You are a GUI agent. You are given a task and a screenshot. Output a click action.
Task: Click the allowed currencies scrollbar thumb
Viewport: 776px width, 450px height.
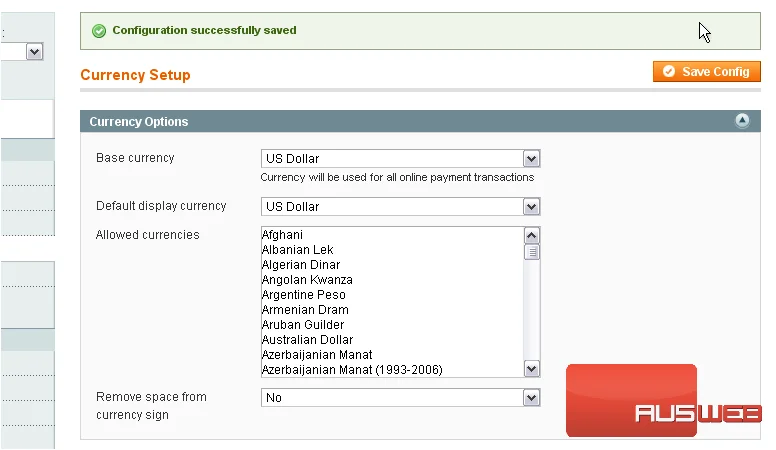[532, 252]
